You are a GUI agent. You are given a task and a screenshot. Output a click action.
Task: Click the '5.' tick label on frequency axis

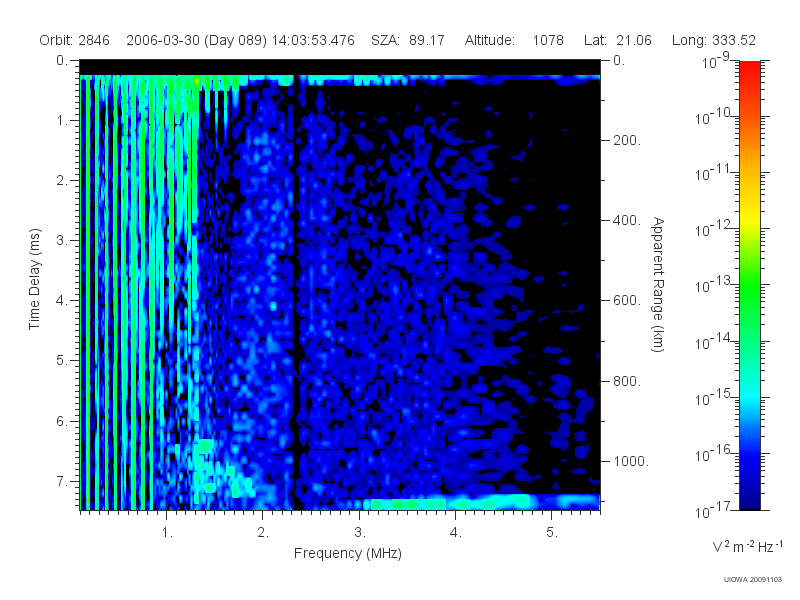click(x=552, y=533)
